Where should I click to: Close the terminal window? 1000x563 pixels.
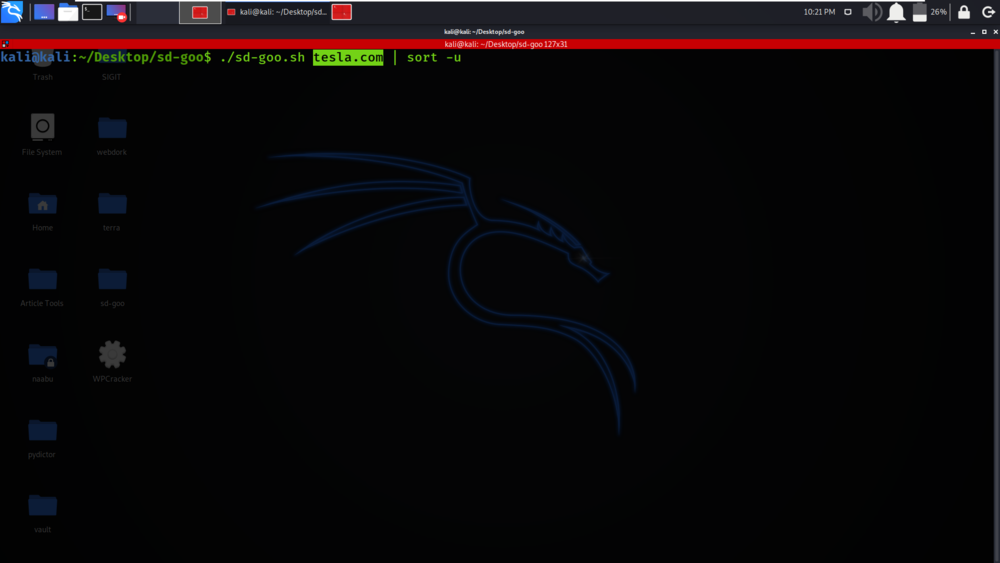996,32
